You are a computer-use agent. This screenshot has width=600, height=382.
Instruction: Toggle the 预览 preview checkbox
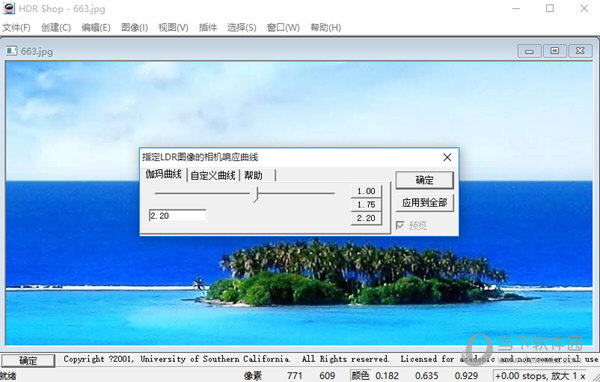(x=400, y=225)
